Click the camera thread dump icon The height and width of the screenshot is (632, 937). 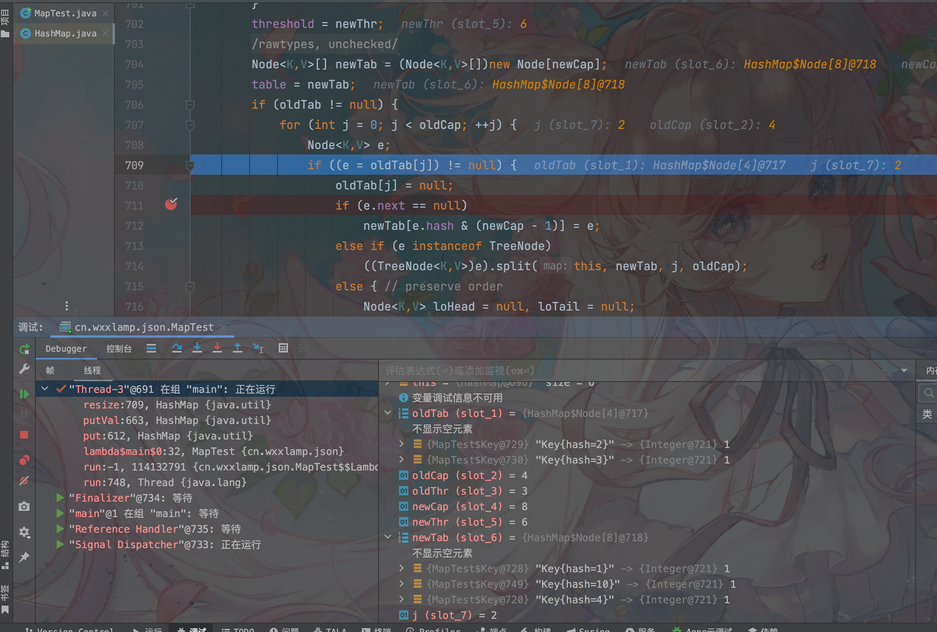(24, 507)
